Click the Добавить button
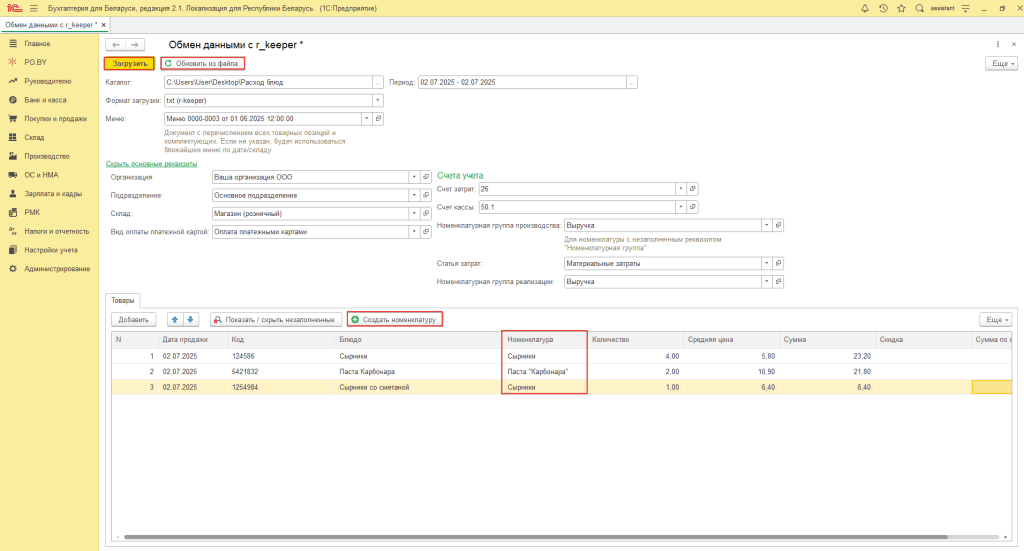The width and height of the screenshot is (1024, 551). tap(134, 320)
